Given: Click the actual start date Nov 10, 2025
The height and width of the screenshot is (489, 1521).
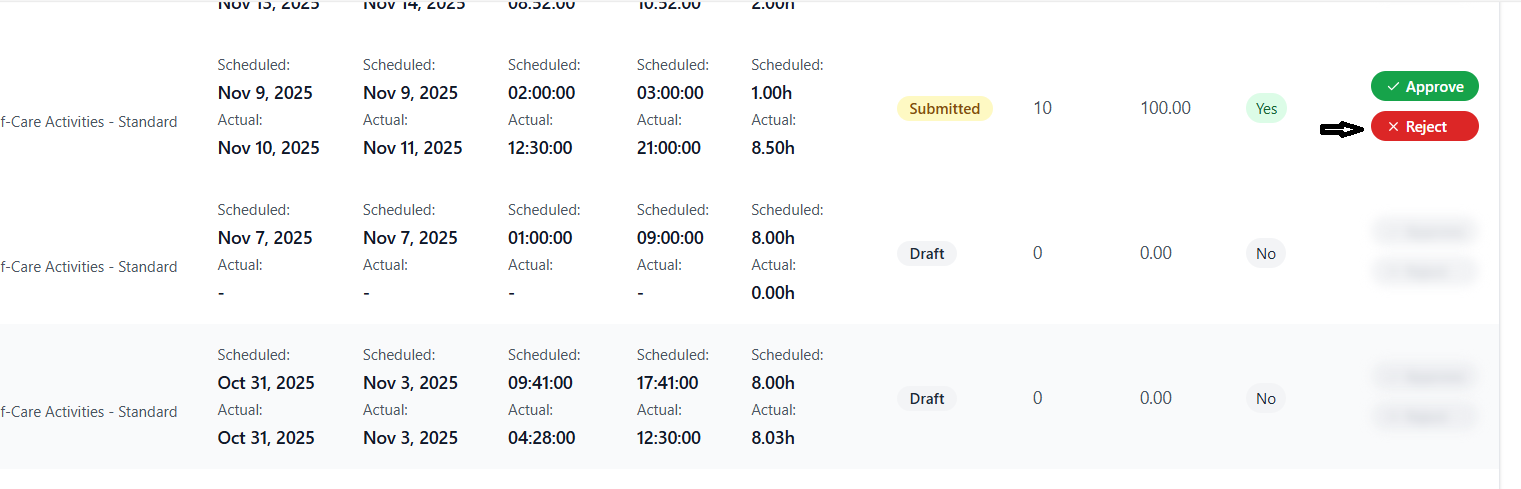Looking at the screenshot, I should [x=268, y=148].
